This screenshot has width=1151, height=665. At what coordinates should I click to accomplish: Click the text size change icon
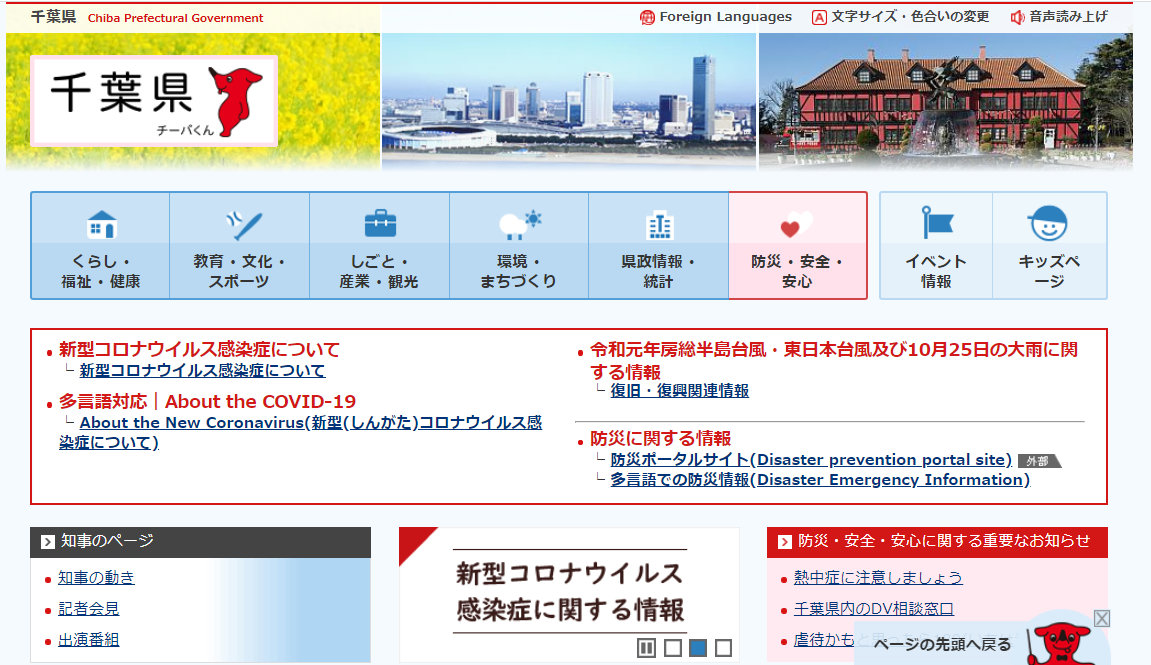819,17
